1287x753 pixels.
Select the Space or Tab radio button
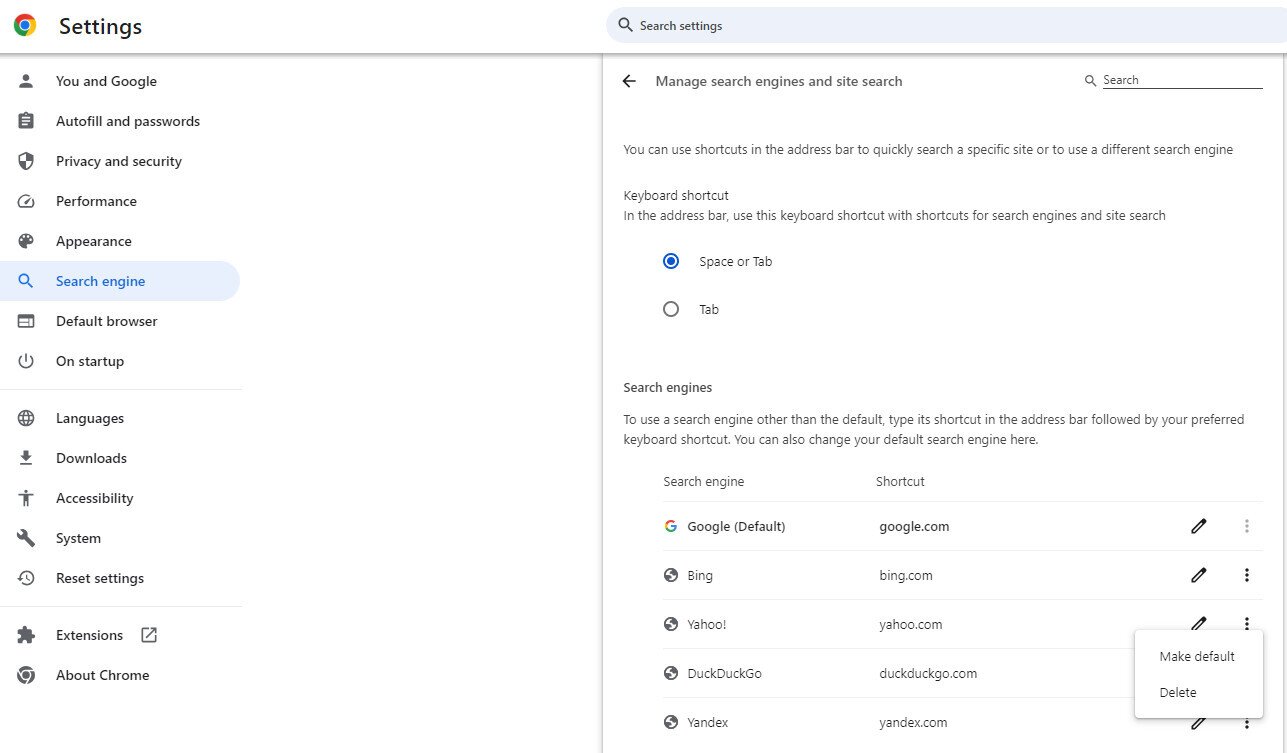click(671, 261)
